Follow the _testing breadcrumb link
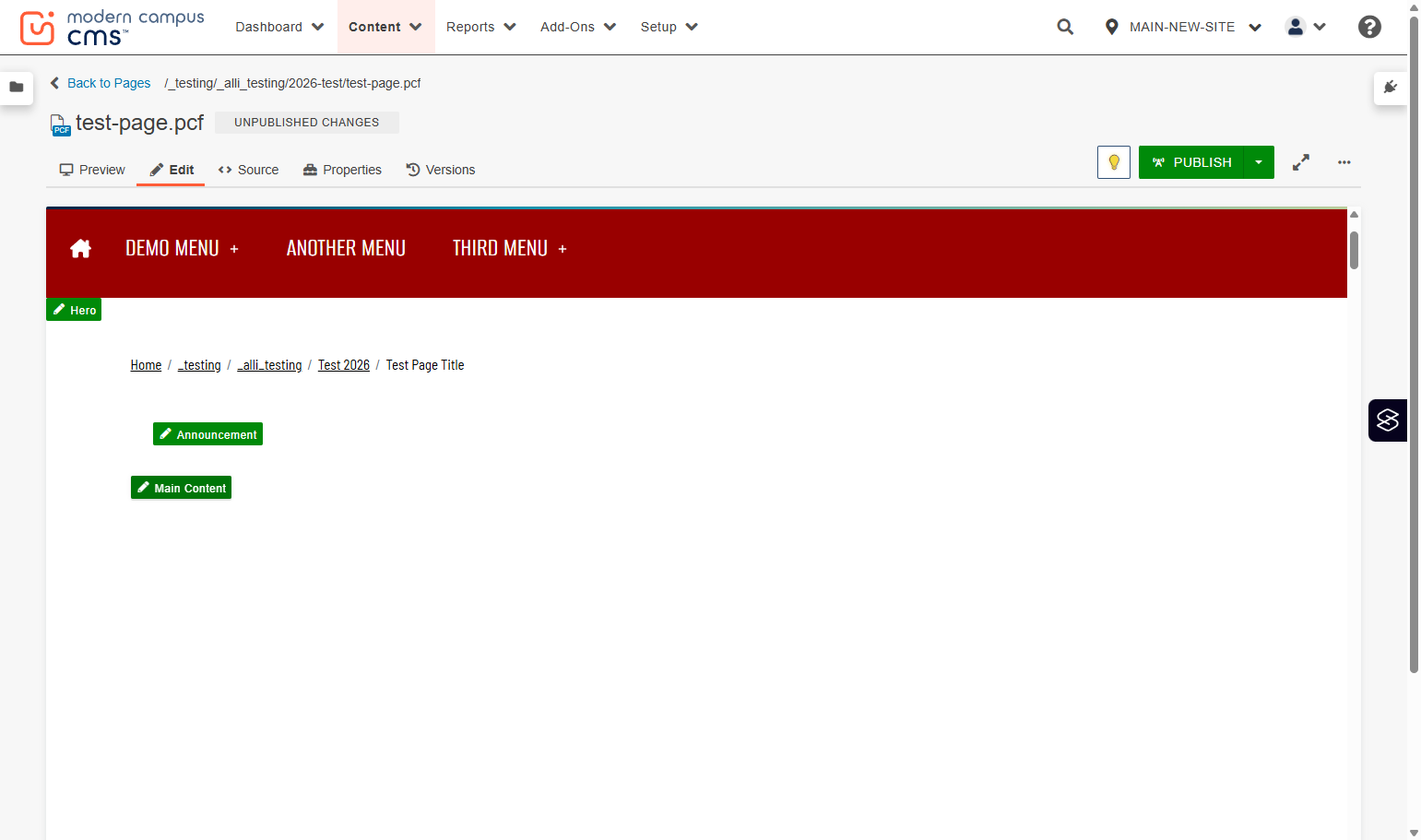This screenshot has height=840, width=1421. point(199,365)
